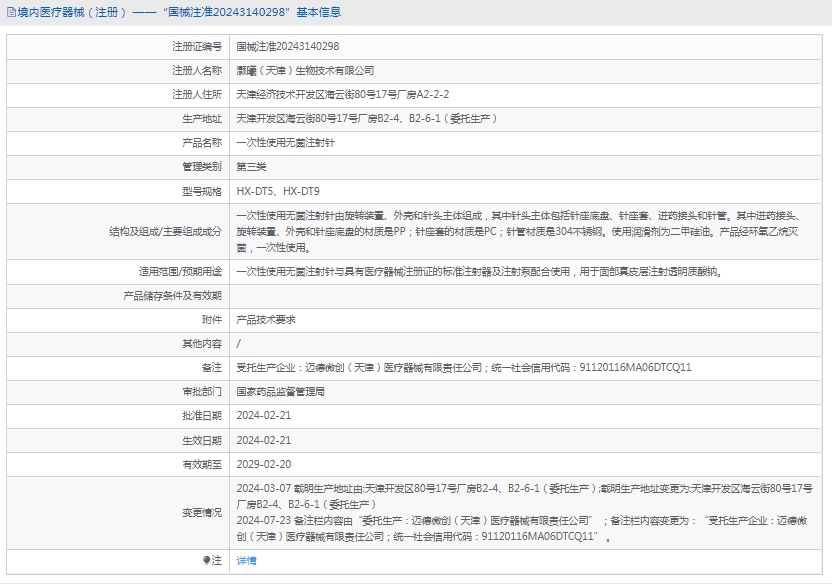
Task: Select the 有效期至 date 2029-02-20
Action: (264, 464)
